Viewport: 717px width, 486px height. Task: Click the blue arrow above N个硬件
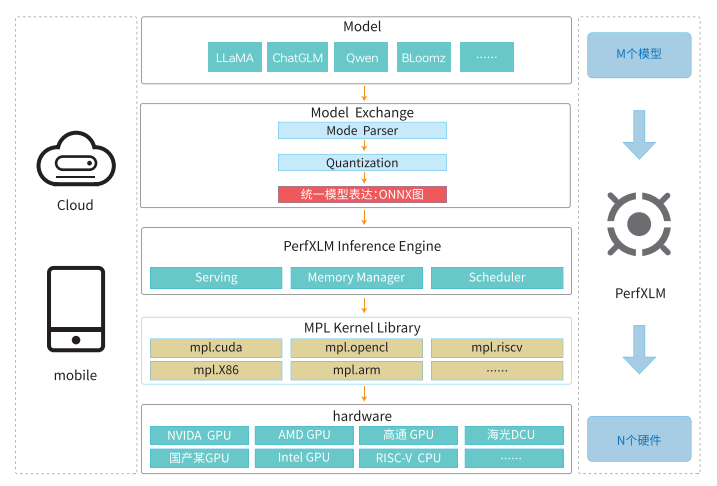(640, 349)
